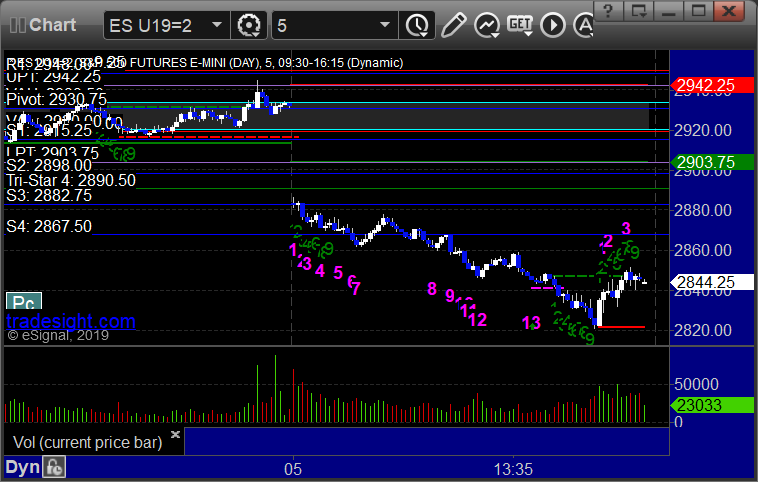Click the 50000 volume axis label

coord(696,384)
